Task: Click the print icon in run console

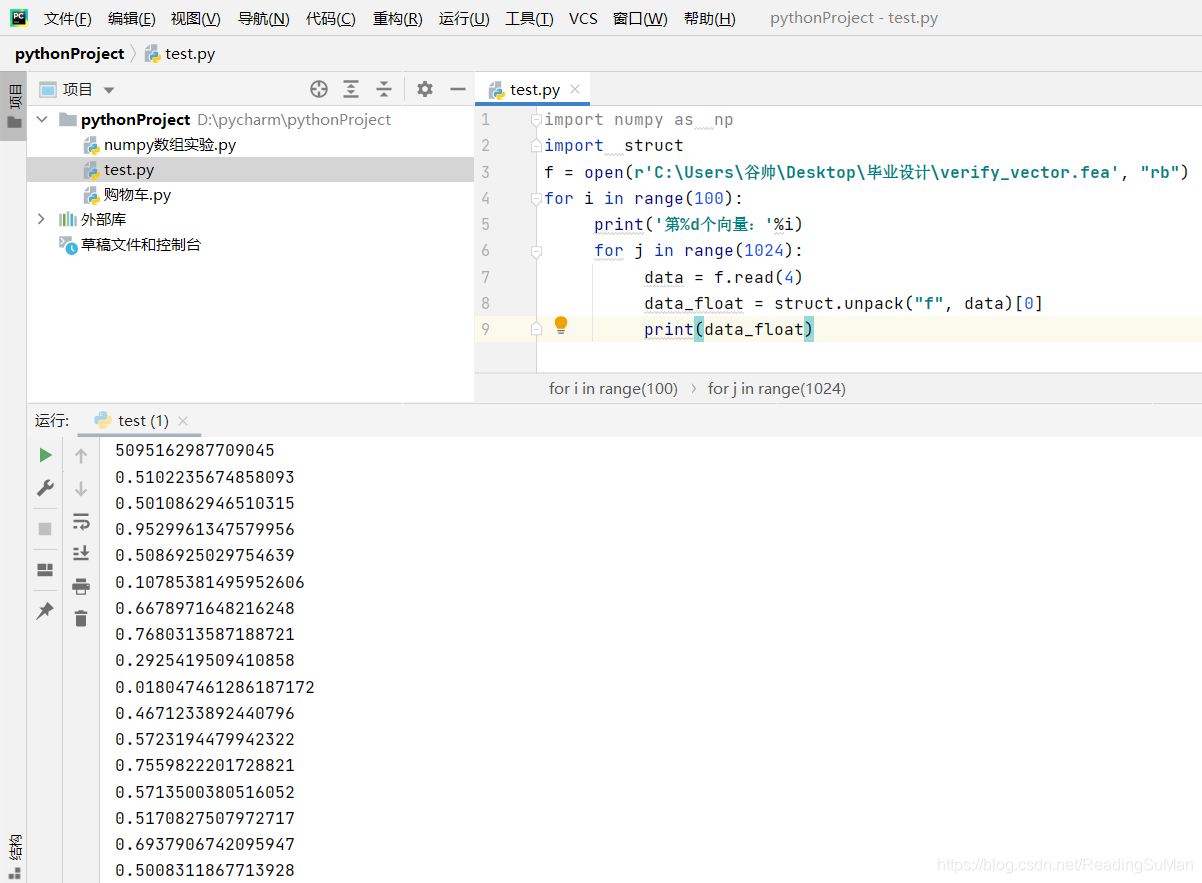Action: pyautogui.click(x=81, y=586)
